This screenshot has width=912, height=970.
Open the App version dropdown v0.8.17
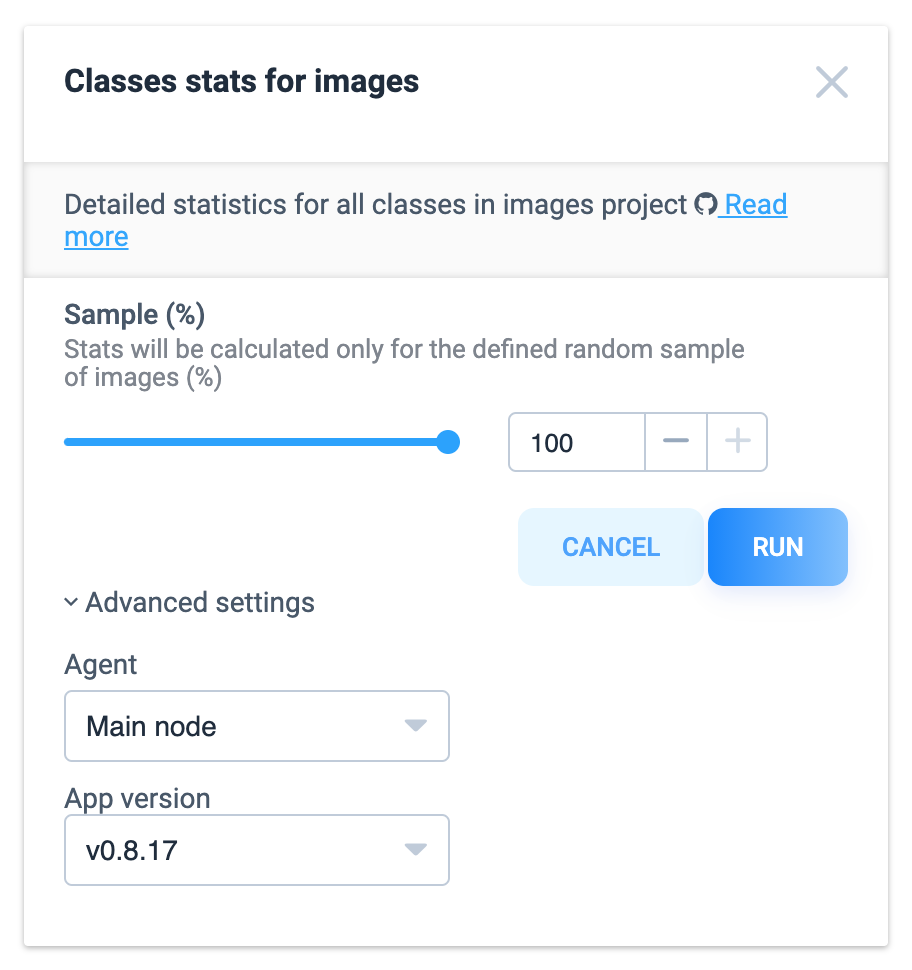[x=257, y=850]
